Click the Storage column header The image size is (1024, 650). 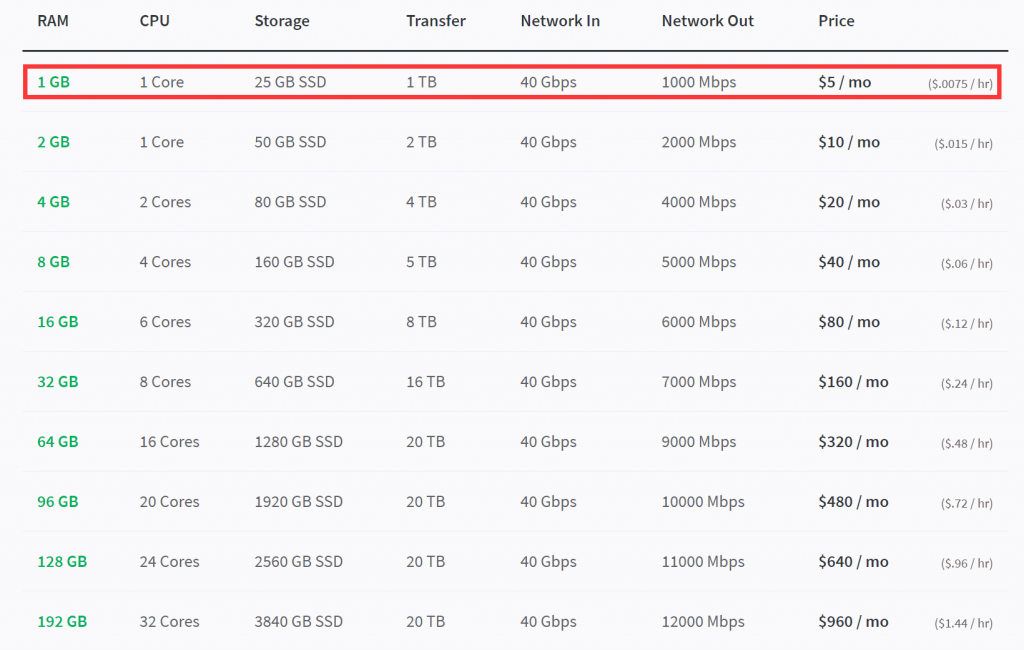tap(282, 21)
